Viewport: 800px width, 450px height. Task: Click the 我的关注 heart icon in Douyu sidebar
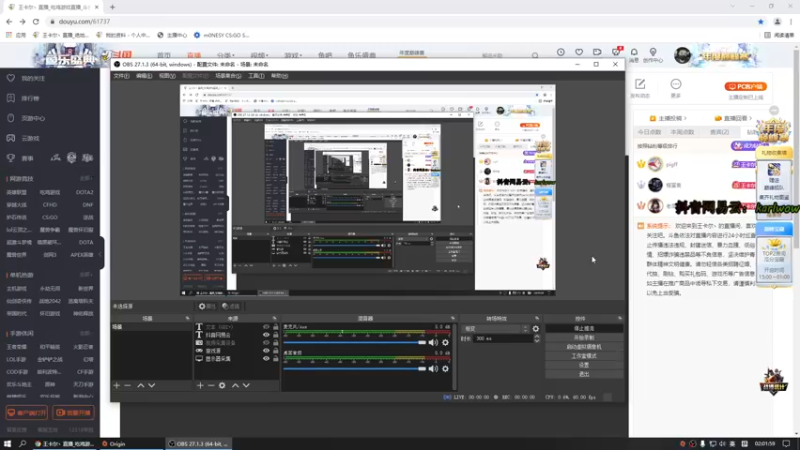[11, 78]
